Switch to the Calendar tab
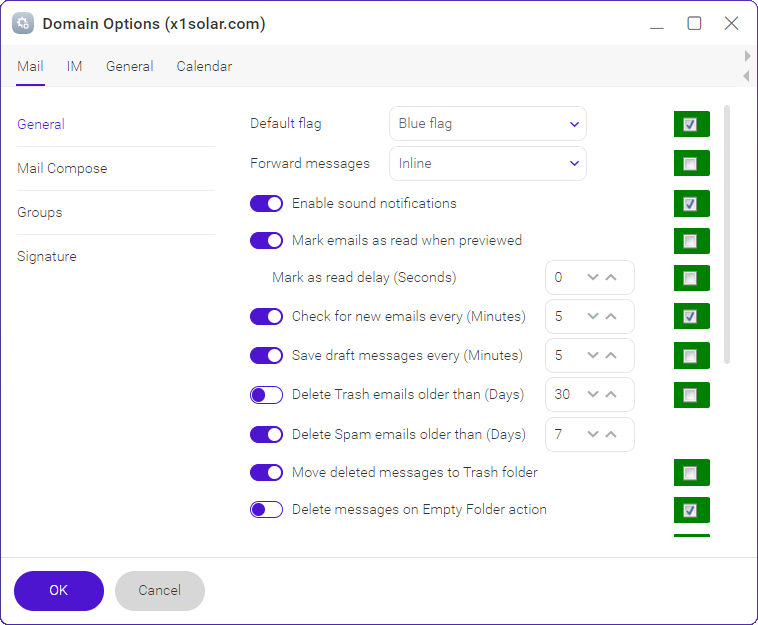 coord(204,66)
